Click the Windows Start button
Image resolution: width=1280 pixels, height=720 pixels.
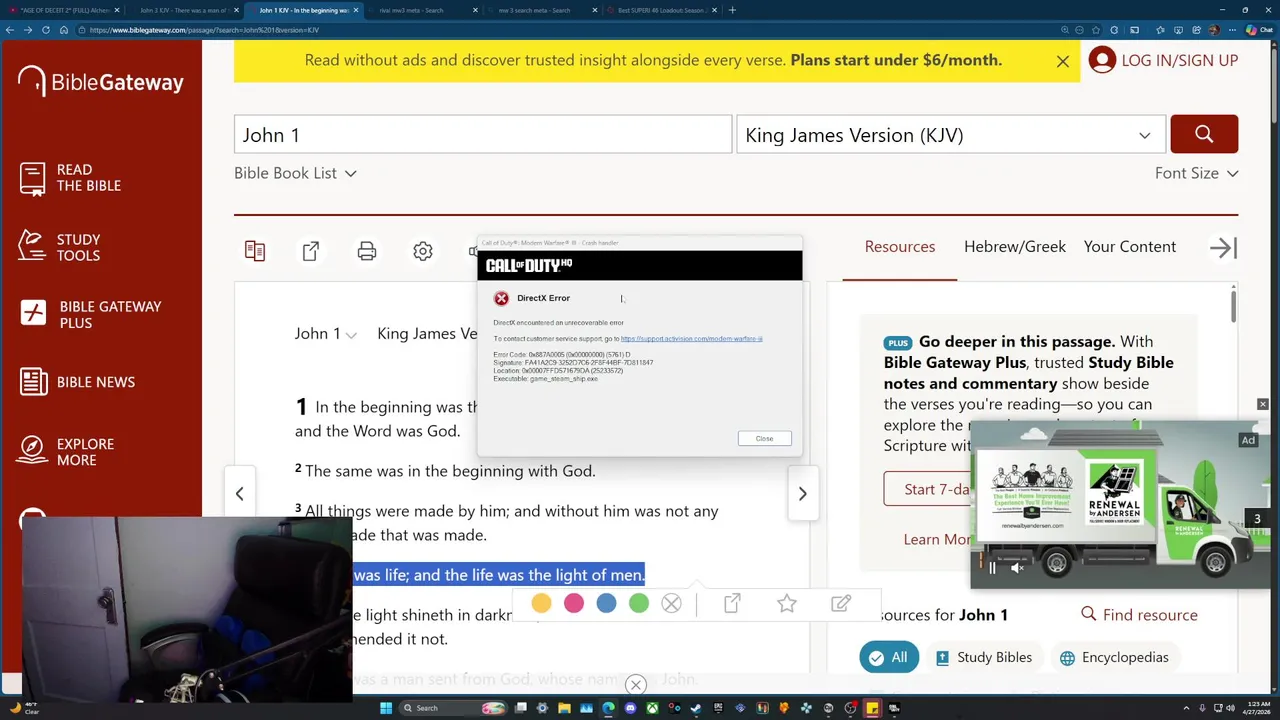(385, 708)
